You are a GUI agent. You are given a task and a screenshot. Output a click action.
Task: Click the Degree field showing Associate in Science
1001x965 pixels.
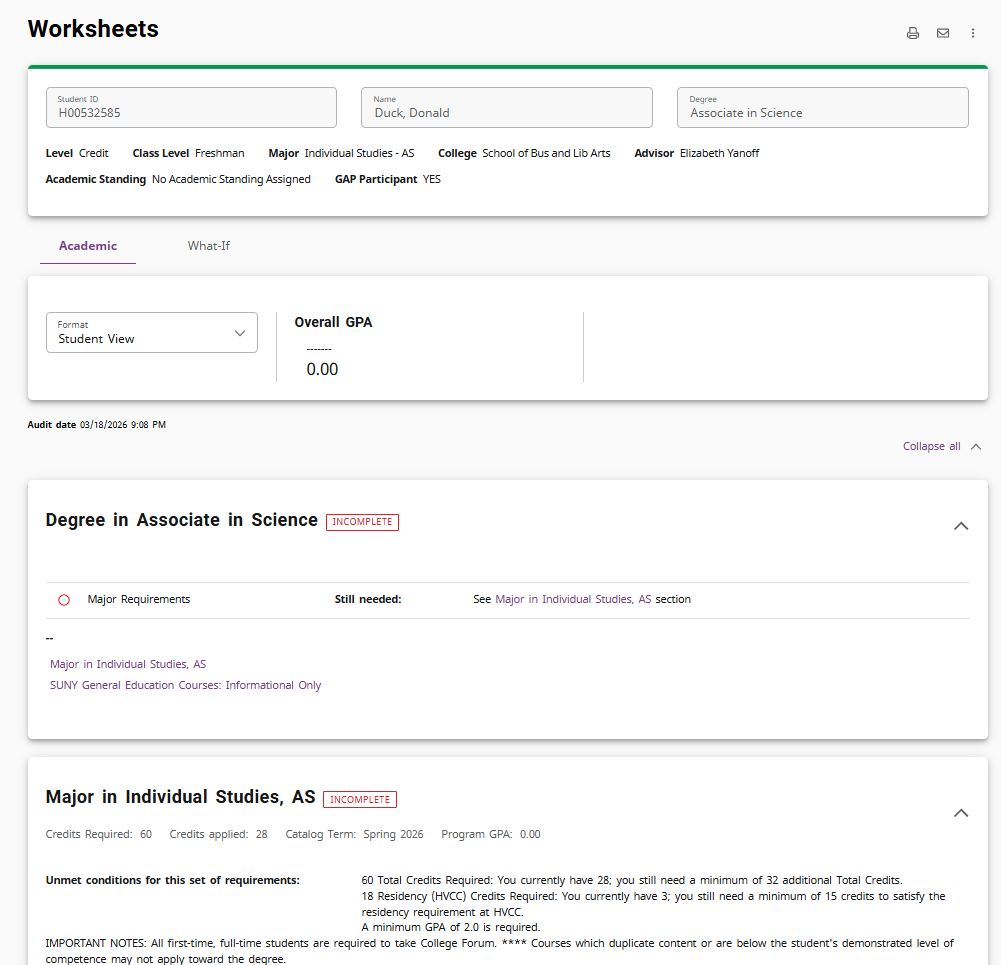(822, 108)
